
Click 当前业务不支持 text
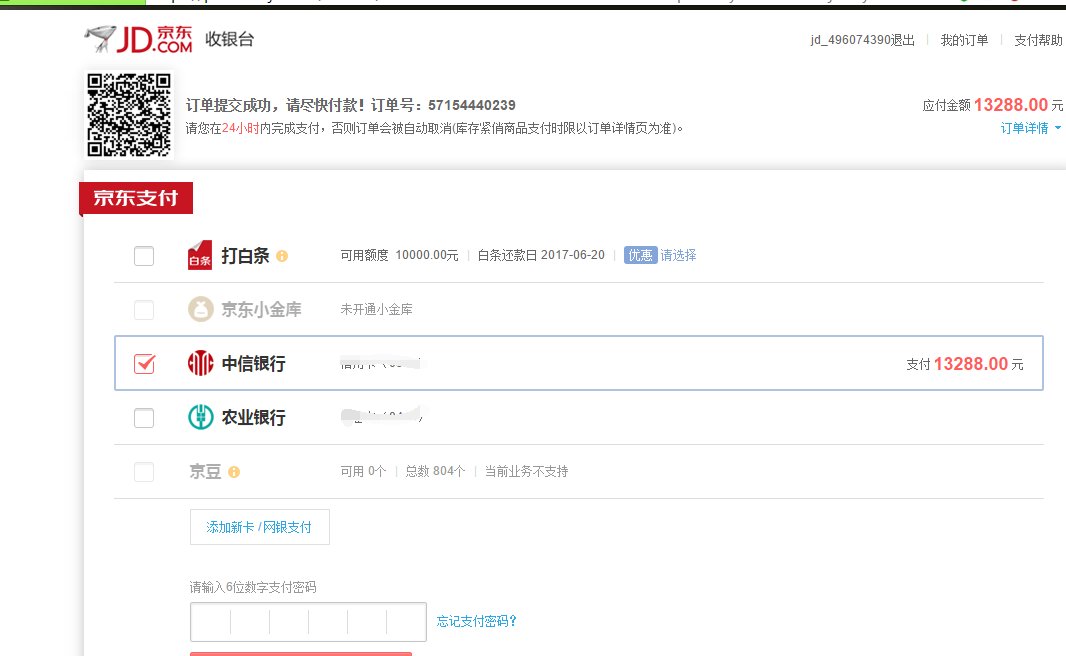point(526,471)
